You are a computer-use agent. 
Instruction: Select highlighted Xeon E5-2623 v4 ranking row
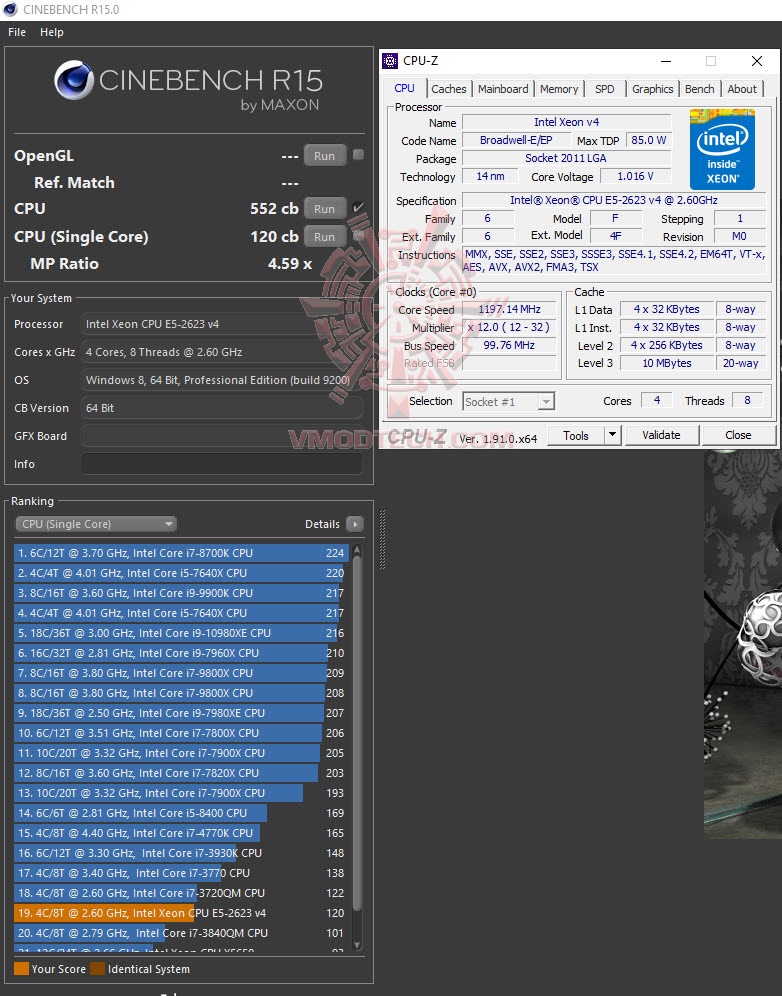pyautogui.click(x=182, y=913)
